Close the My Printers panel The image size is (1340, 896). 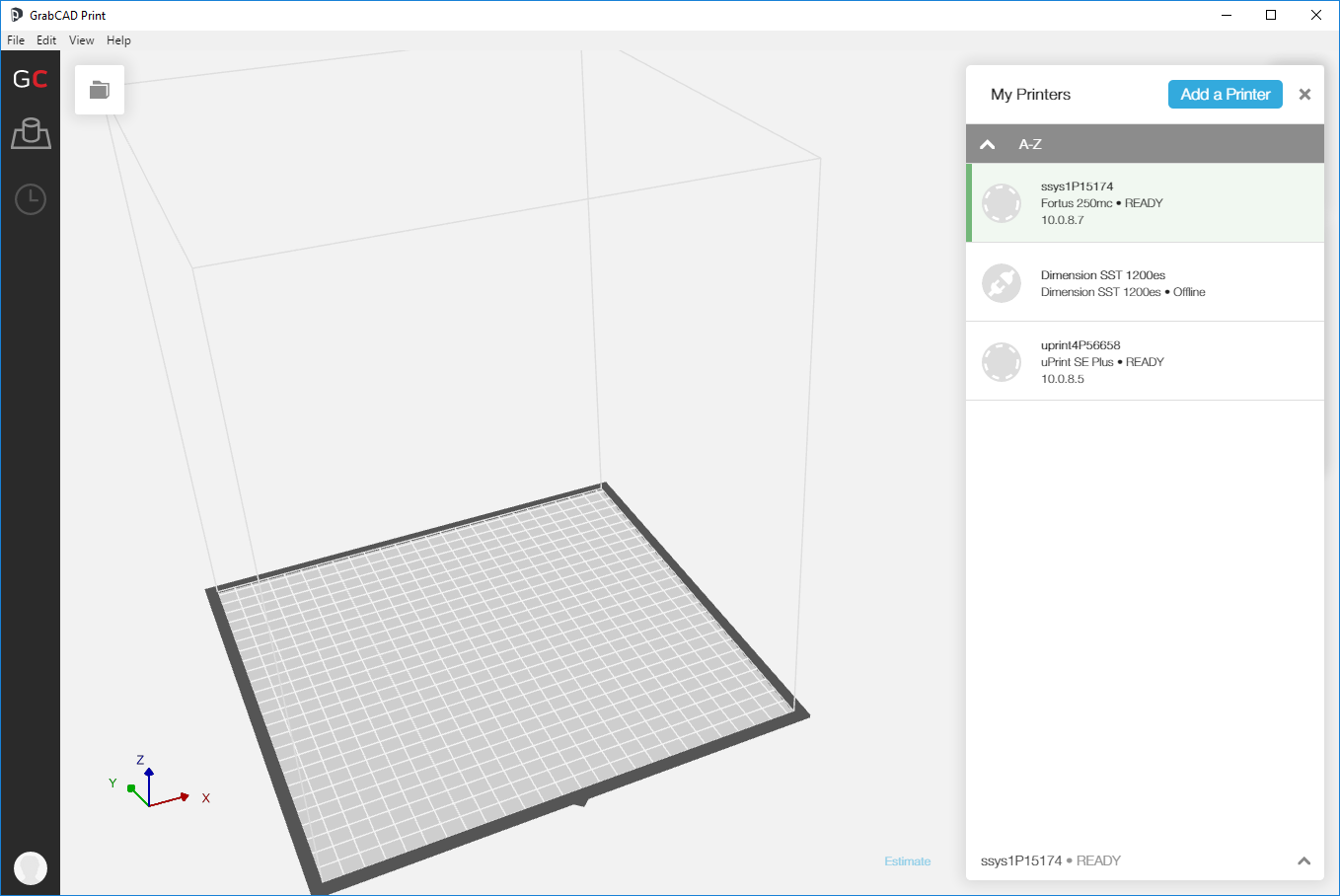tap(1304, 95)
